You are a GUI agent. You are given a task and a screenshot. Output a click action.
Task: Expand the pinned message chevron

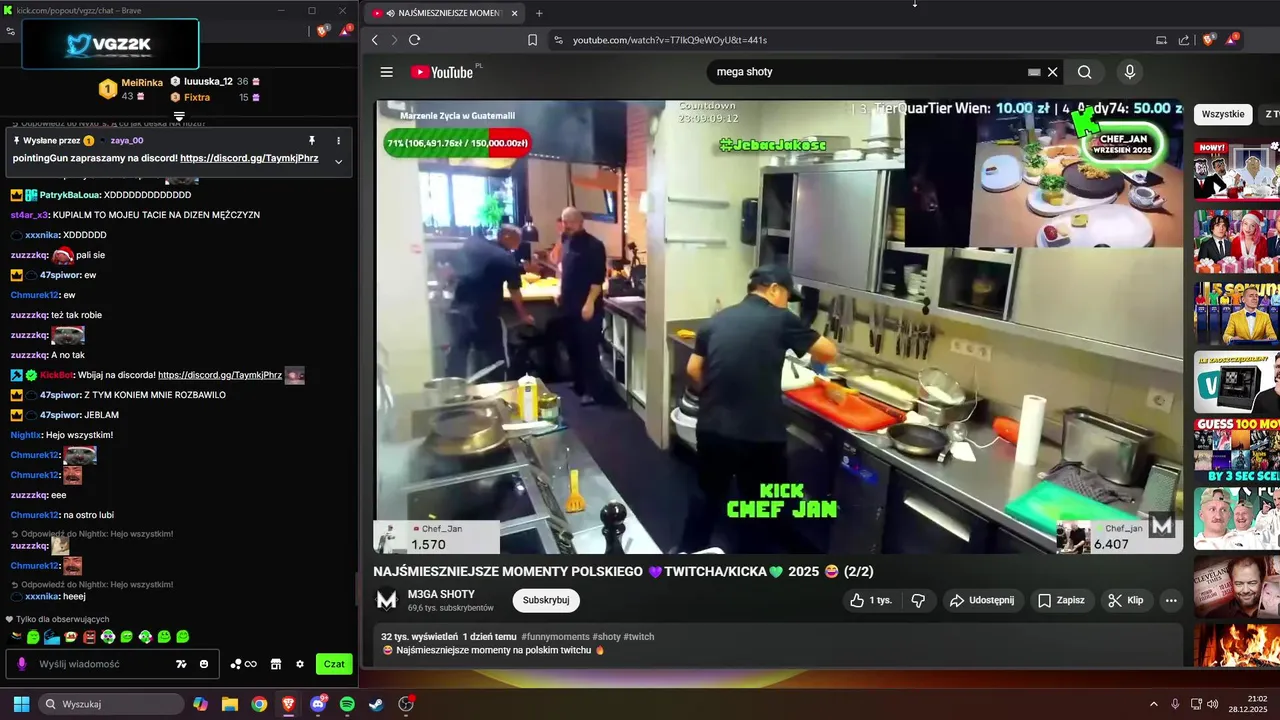coord(338,161)
